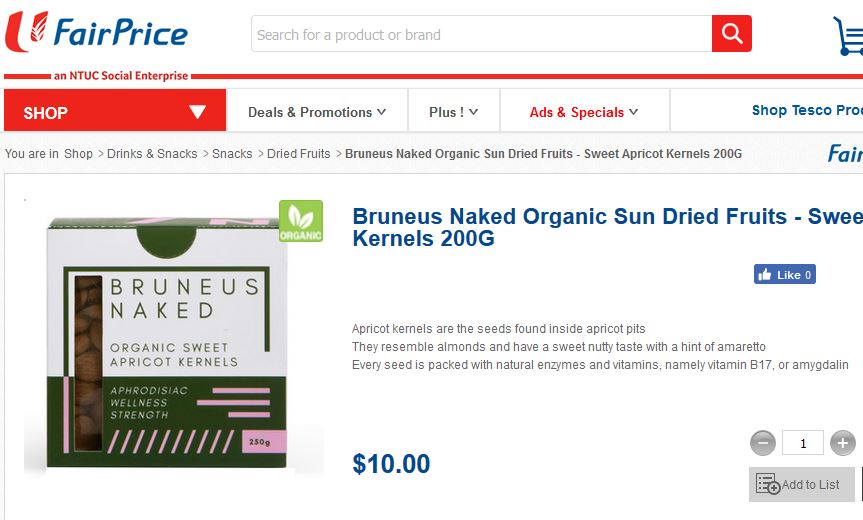The image size is (863, 520).
Task: Expand the red SHOP dropdown menu
Action: pyautogui.click(x=115, y=112)
